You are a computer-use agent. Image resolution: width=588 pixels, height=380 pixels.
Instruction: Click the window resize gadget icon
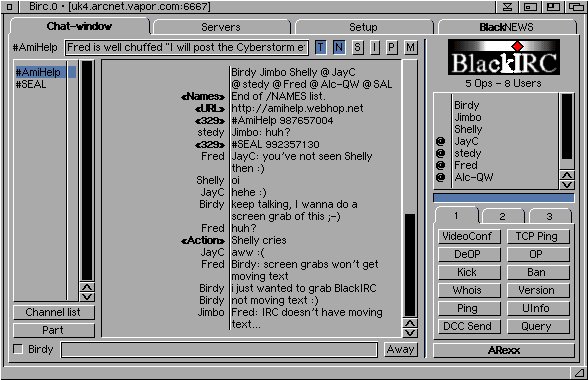(579, 372)
